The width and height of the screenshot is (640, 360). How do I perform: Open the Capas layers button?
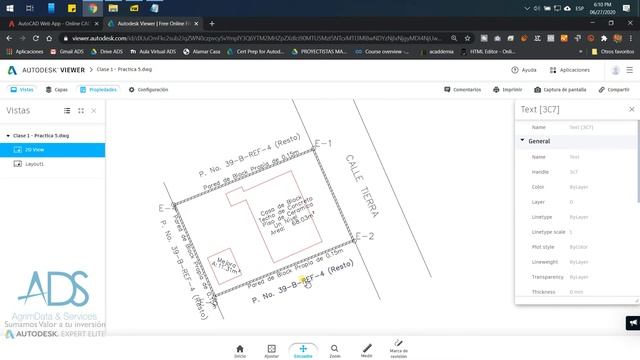click(x=56, y=89)
